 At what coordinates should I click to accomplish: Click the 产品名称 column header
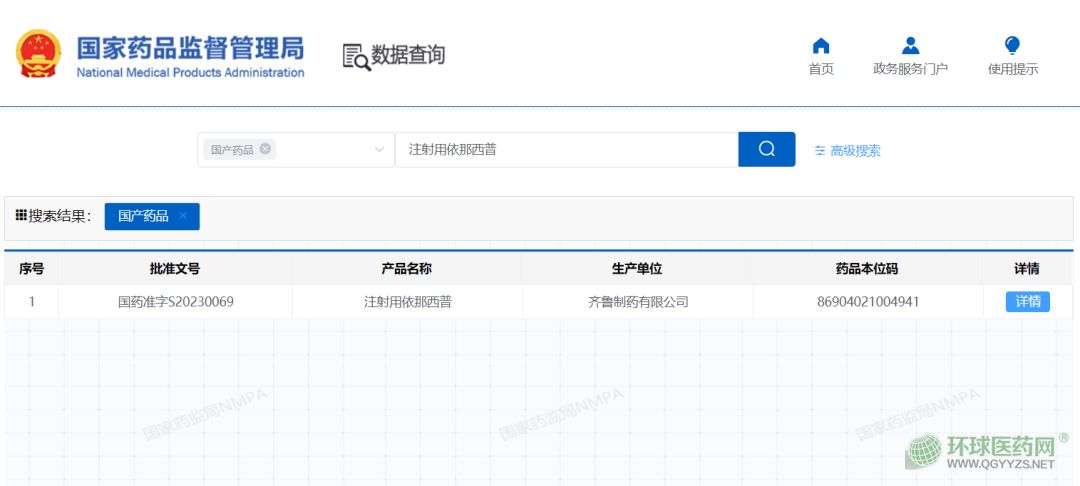(x=407, y=268)
